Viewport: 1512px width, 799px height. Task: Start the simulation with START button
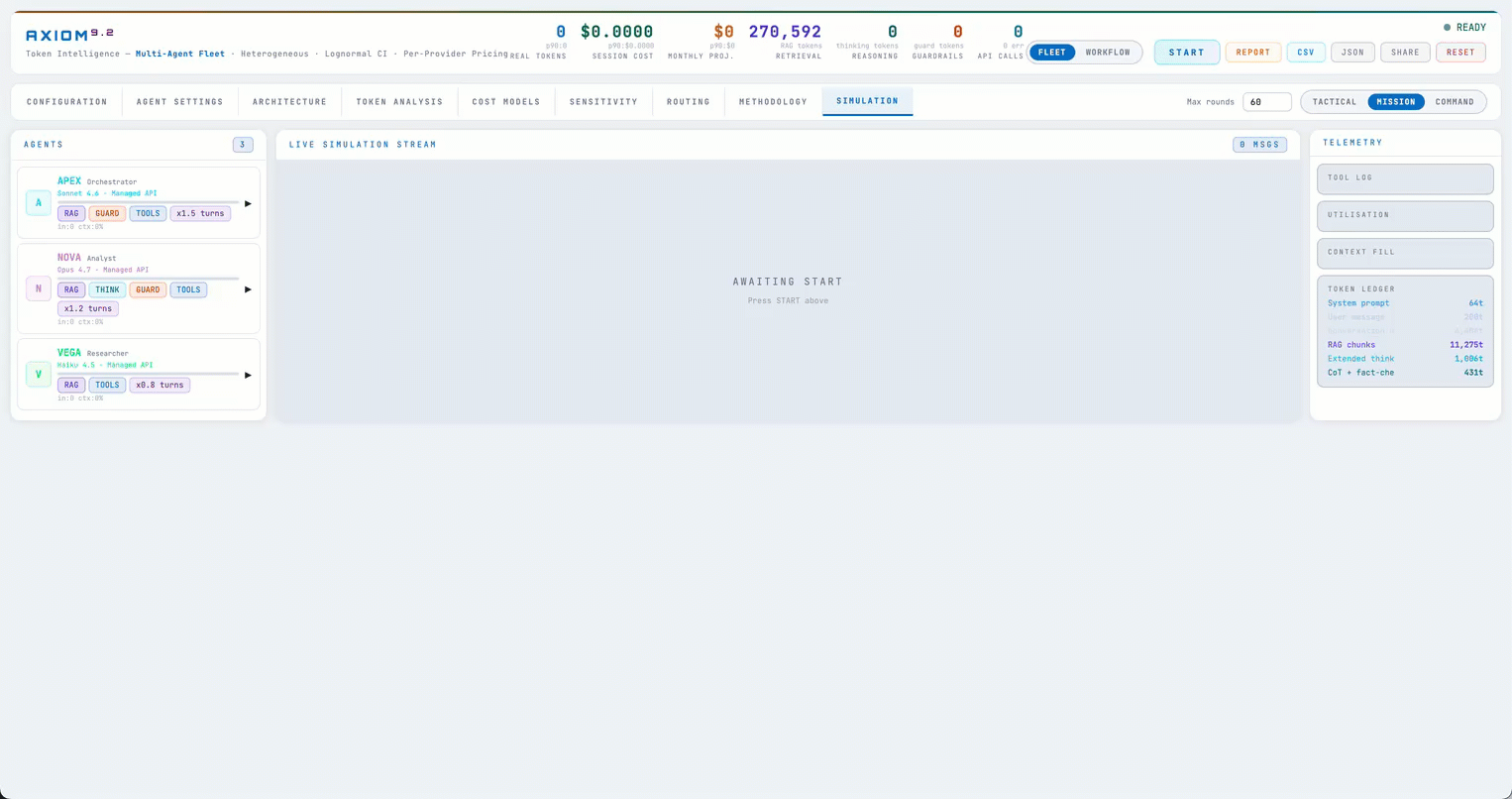coord(1187,53)
